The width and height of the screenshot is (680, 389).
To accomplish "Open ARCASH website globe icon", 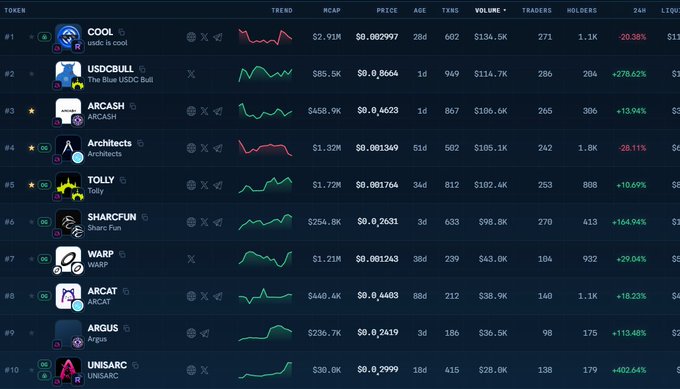I will click(x=191, y=111).
